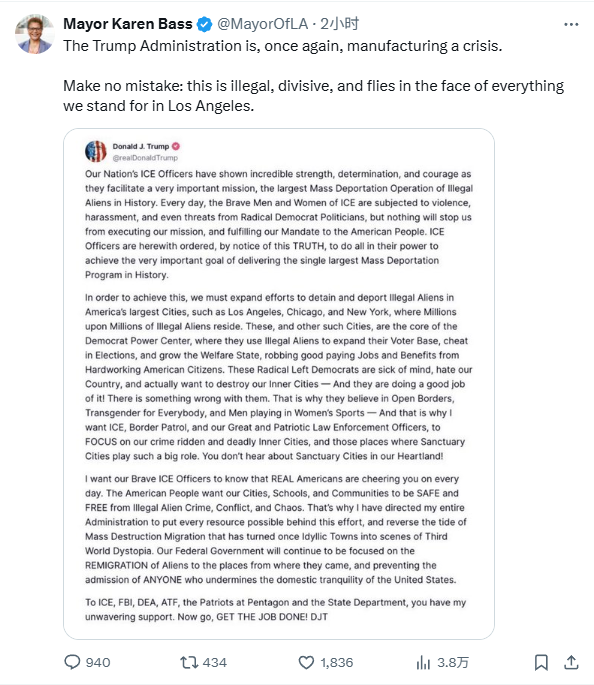Screen dimensions: 594x685
Task: Open the three-dot more options menu
Action: [x=571, y=24]
